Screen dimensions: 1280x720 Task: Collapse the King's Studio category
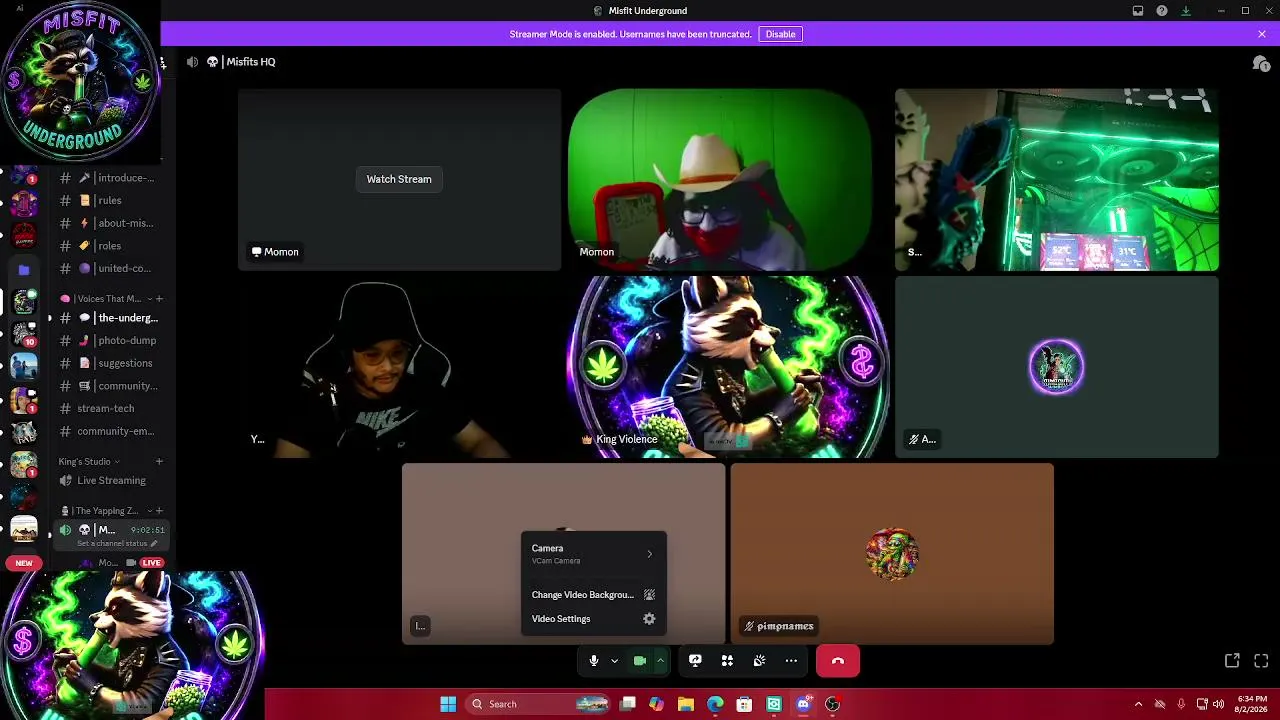point(89,461)
